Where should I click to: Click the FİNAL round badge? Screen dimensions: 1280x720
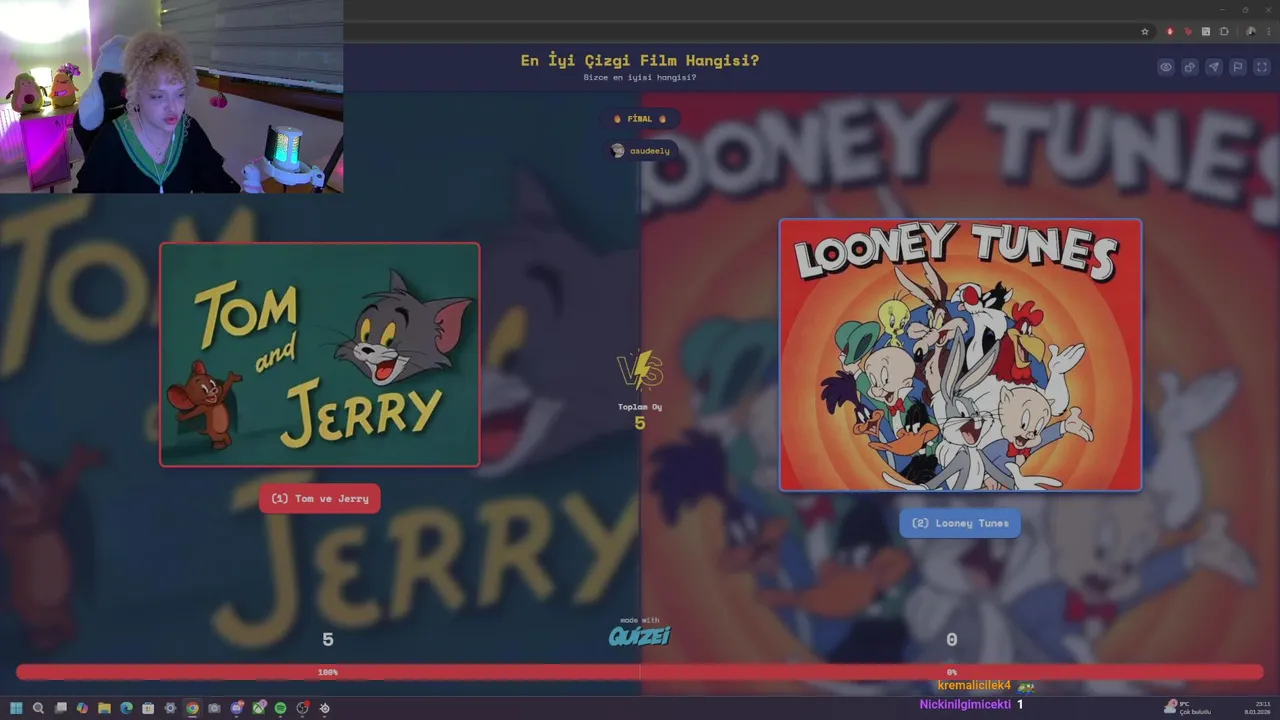640,119
